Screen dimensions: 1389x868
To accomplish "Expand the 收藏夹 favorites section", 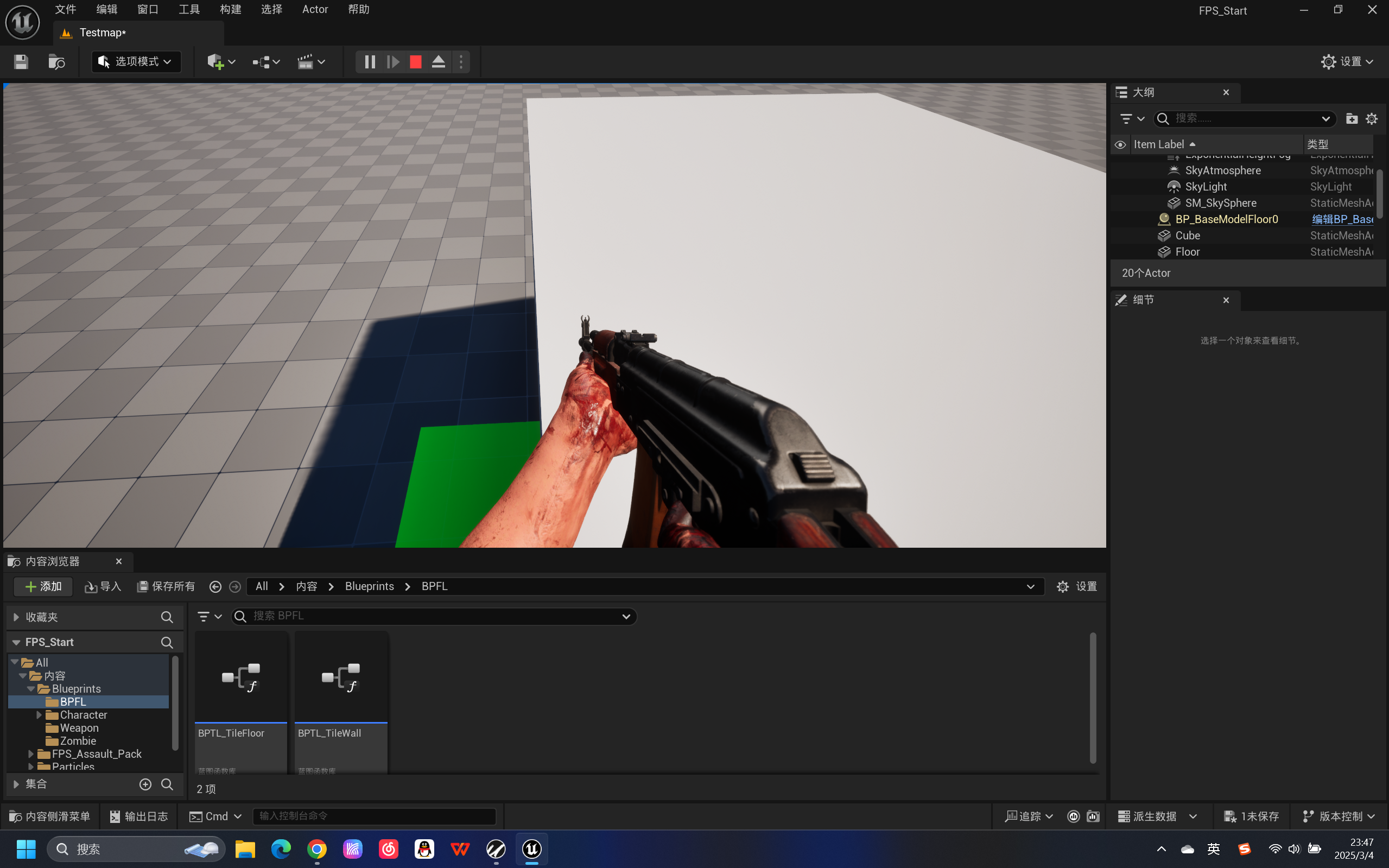I will point(16,617).
